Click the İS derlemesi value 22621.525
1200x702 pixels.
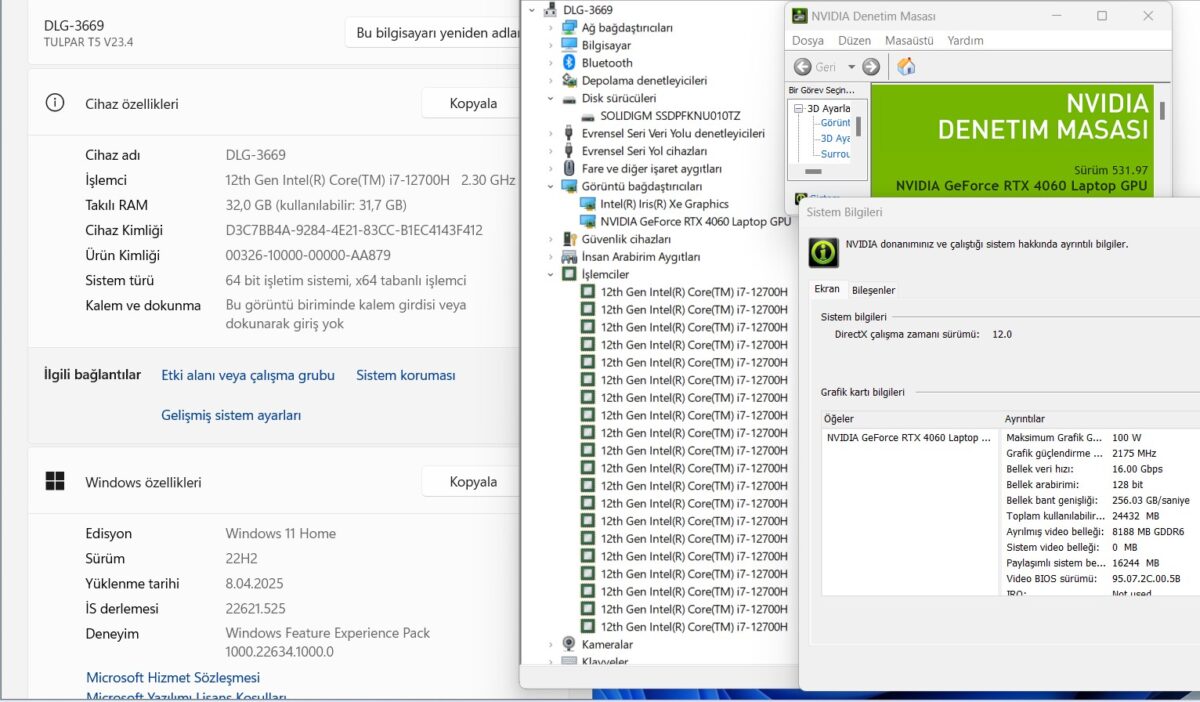coord(256,608)
